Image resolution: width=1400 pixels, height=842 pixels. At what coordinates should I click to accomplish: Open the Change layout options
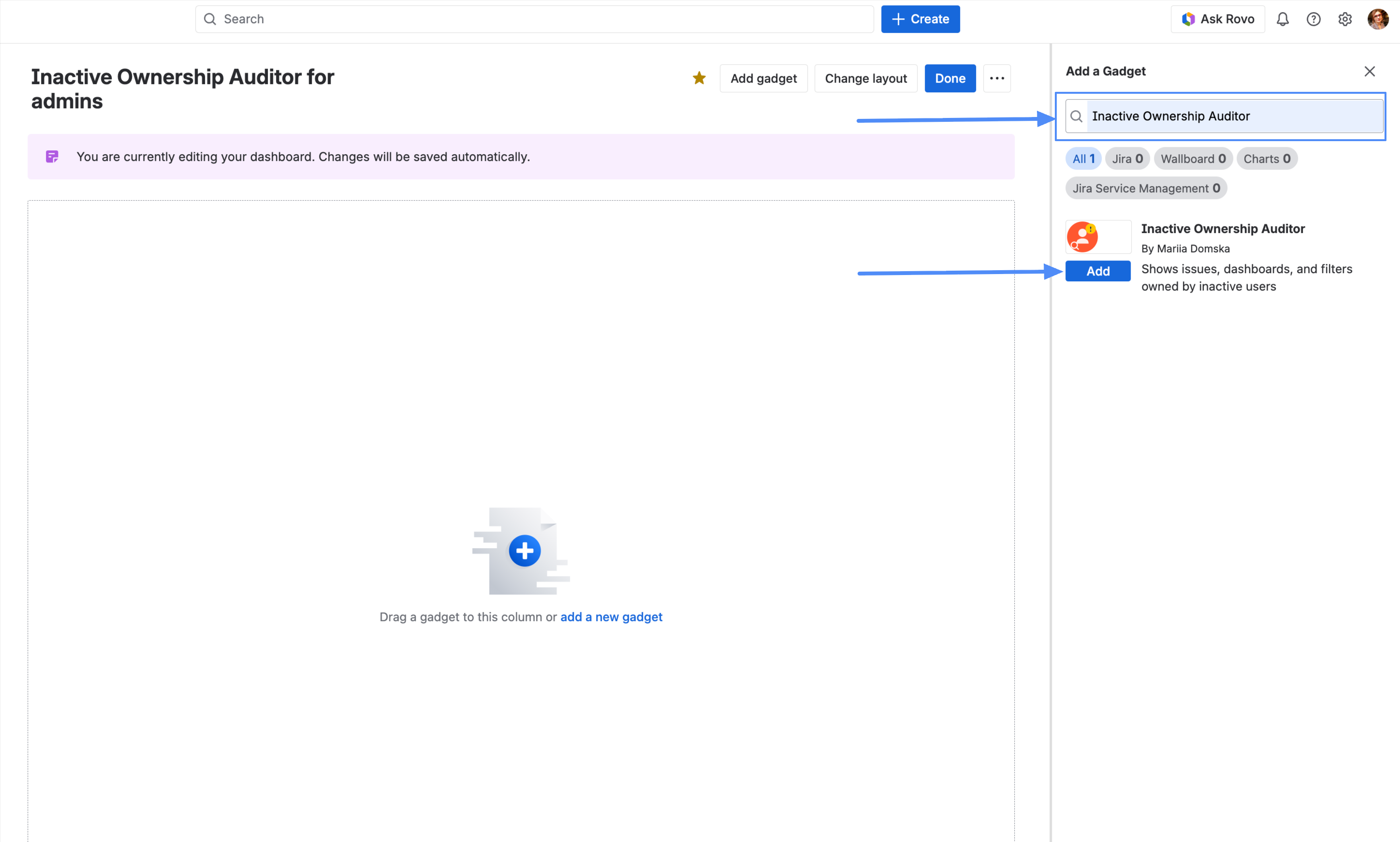coord(865,78)
